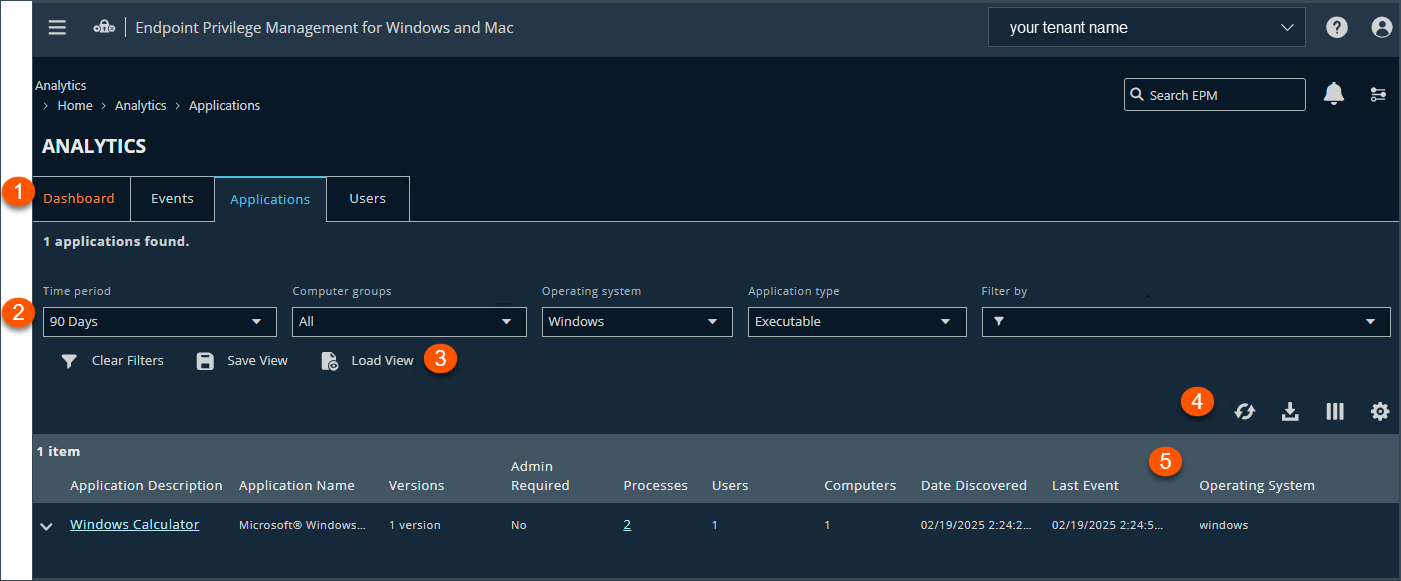Viewport: 1401px width, 581px height.
Task: Open the user profile account icon
Action: pos(1382,28)
